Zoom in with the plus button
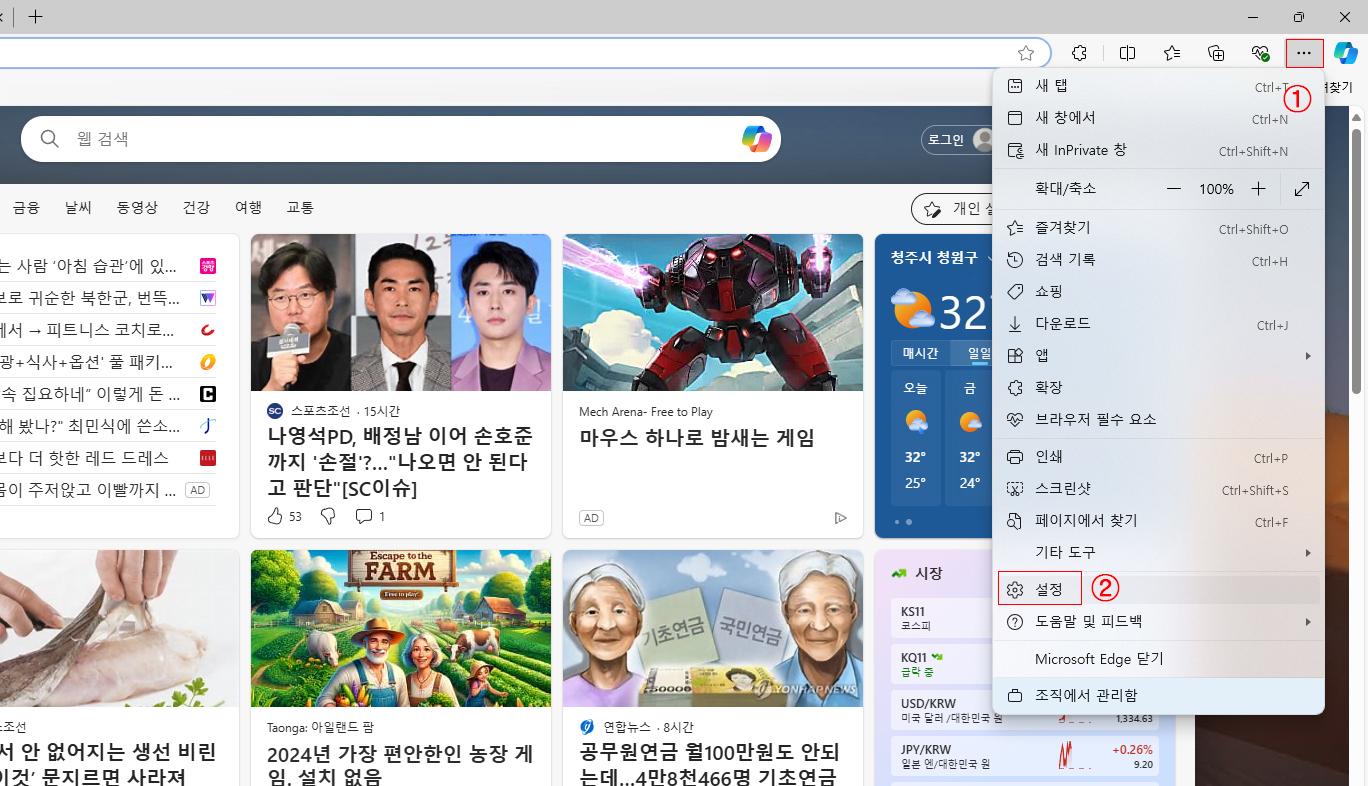This screenshot has width=1368, height=786. [1259, 189]
